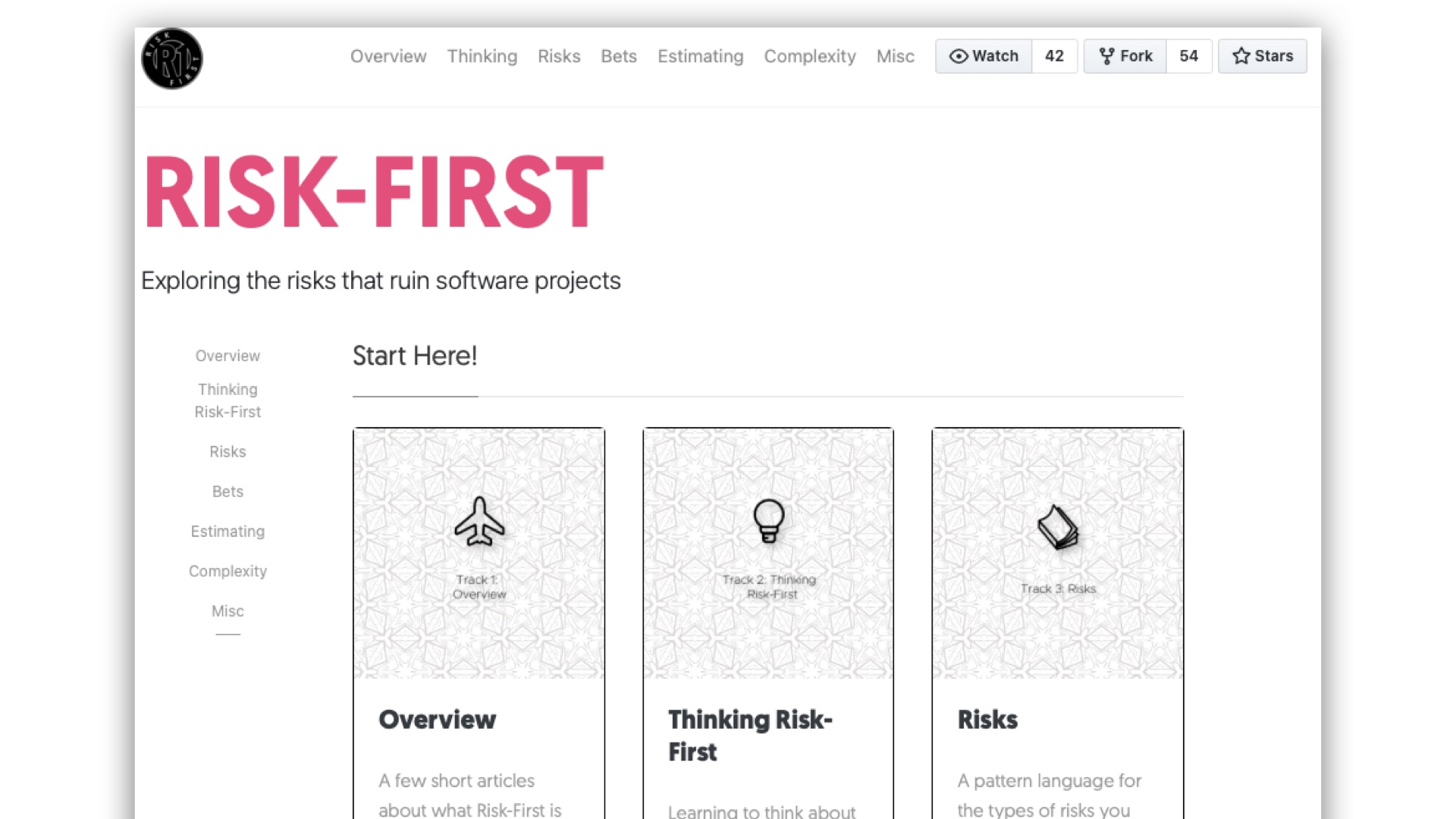Click the Risks card heading
Screen dimensions: 1456x819
(x=987, y=719)
